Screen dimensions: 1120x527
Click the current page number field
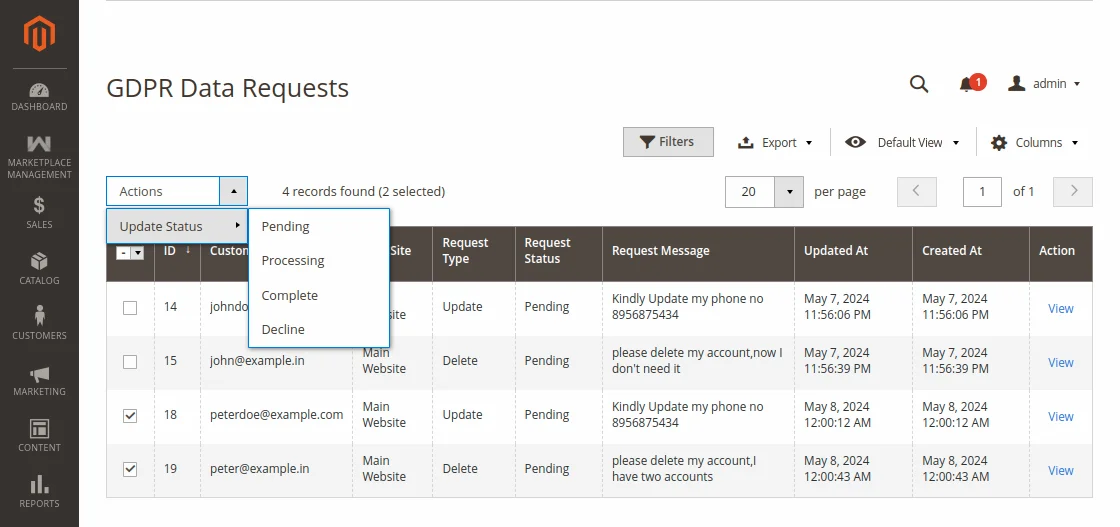982,192
